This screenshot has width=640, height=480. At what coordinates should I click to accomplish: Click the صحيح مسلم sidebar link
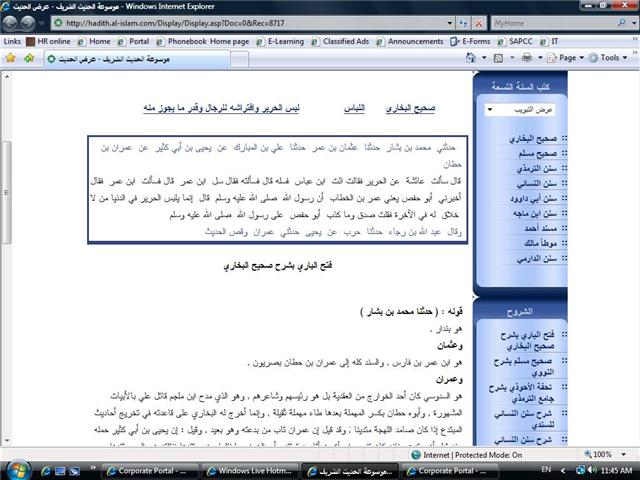pos(528,156)
